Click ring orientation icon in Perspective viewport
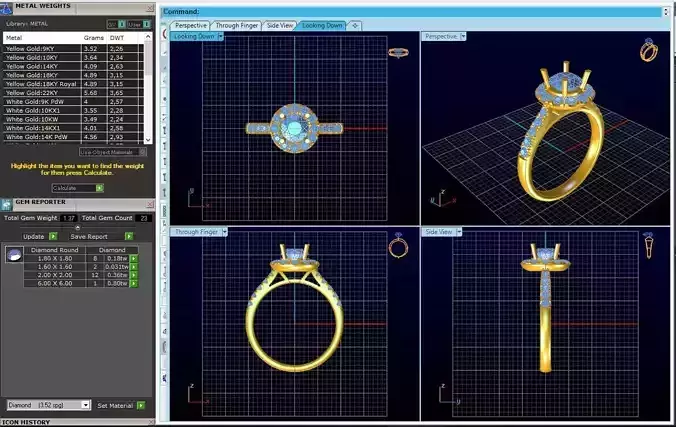The height and width of the screenshot is (427, 676). tap(648, 50)
